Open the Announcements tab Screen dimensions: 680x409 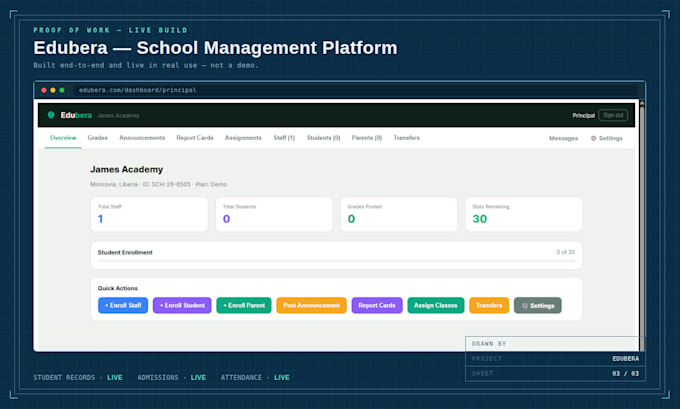[x=142, y=138]
